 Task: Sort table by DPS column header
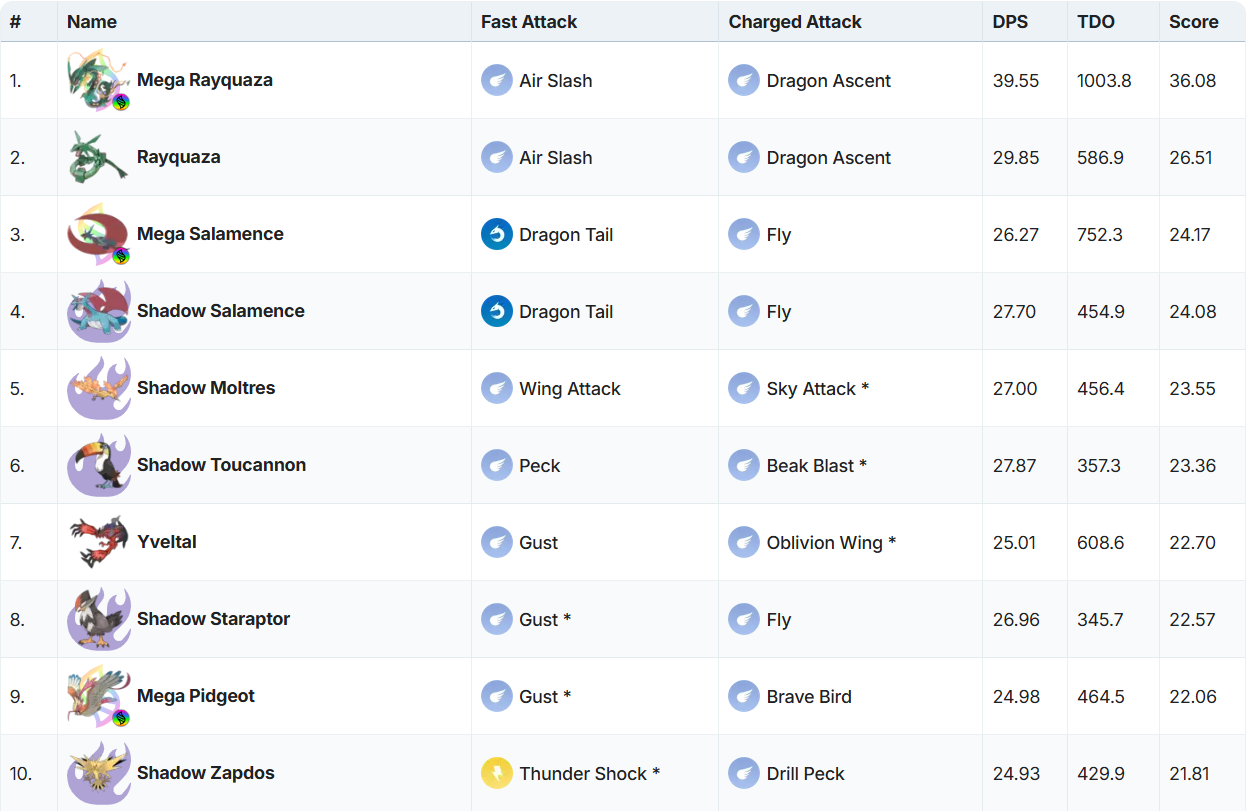click(x=1010, y=21)
